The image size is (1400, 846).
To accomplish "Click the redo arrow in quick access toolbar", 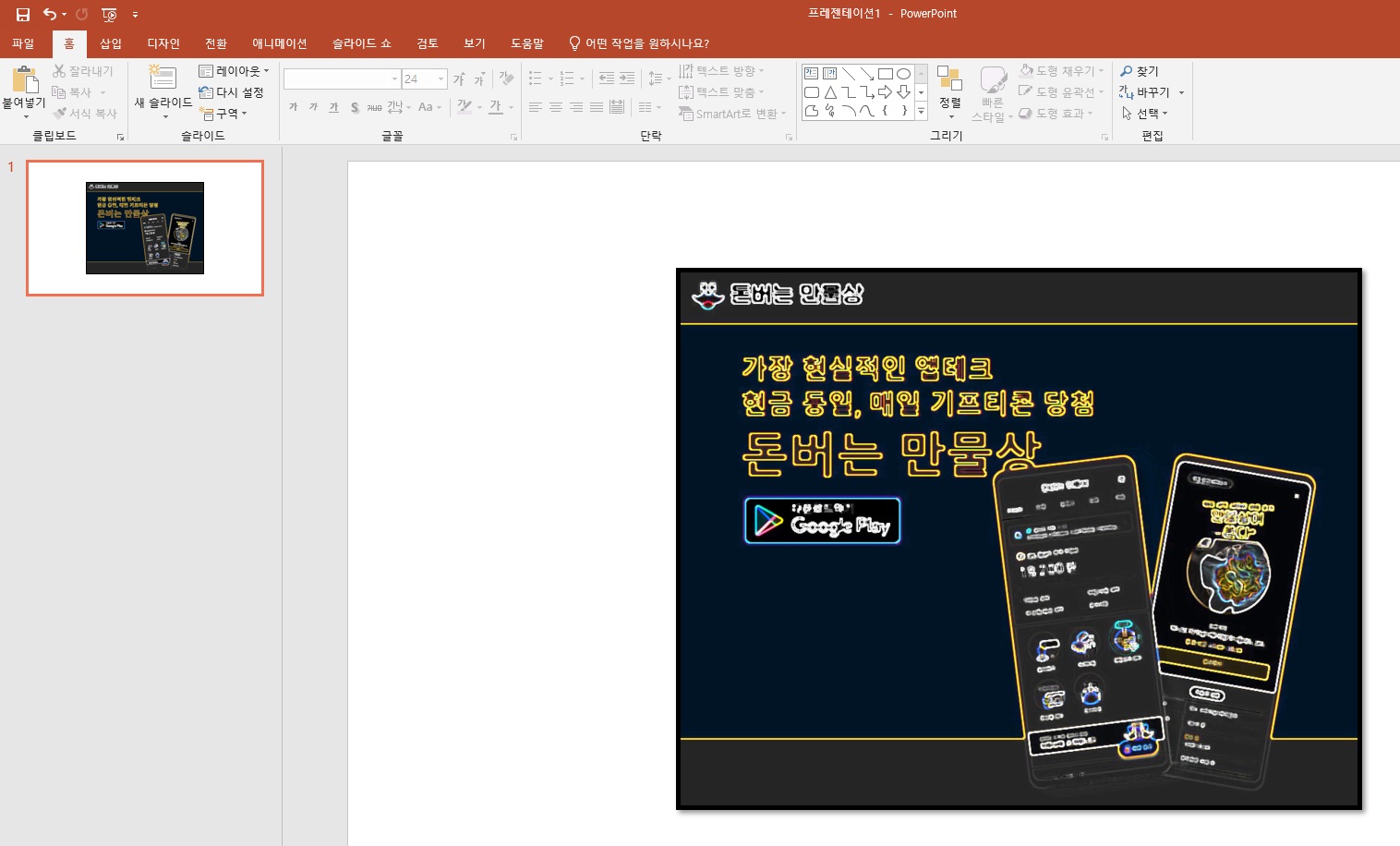I will 82,14.
